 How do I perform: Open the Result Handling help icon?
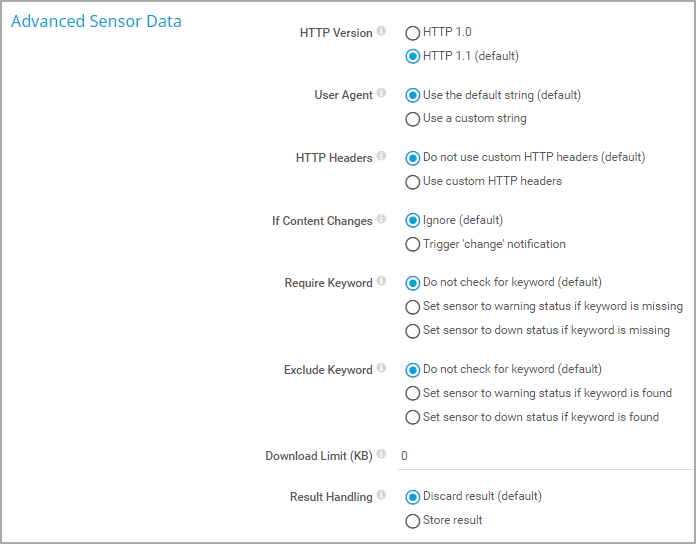[381, 495]
